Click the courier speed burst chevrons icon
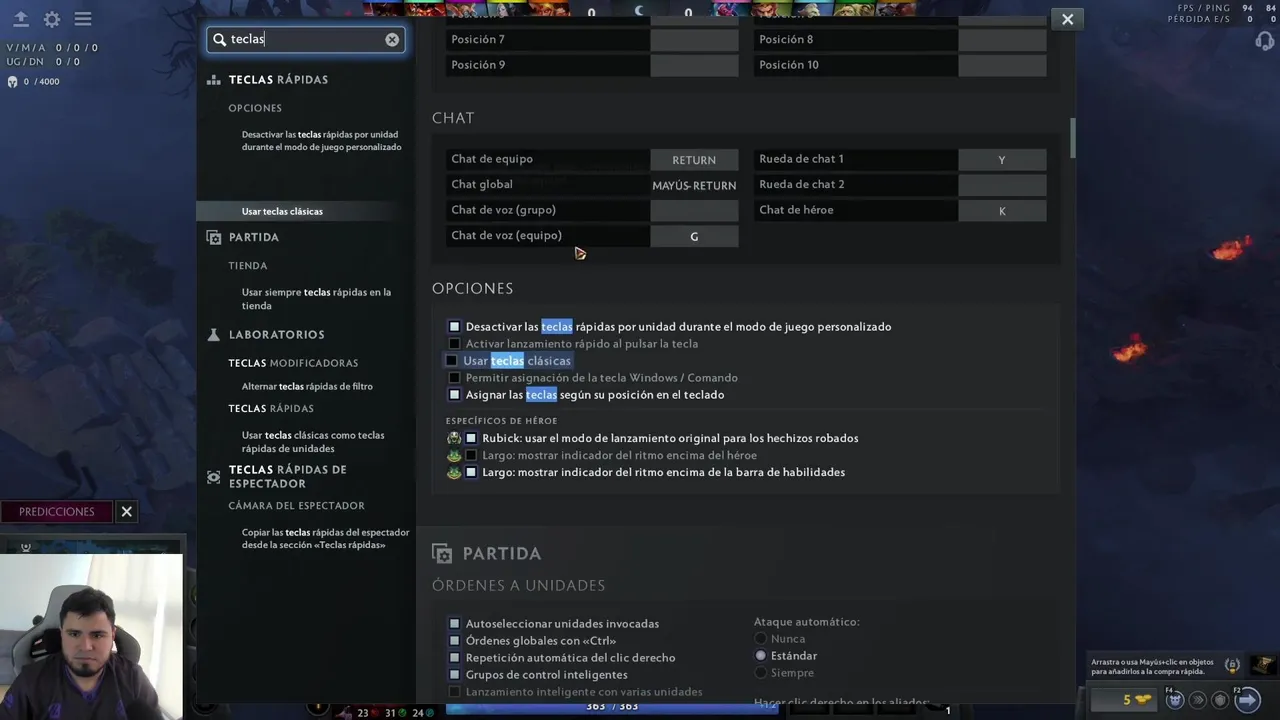 pyautogui.click(x=1197, y=700)
